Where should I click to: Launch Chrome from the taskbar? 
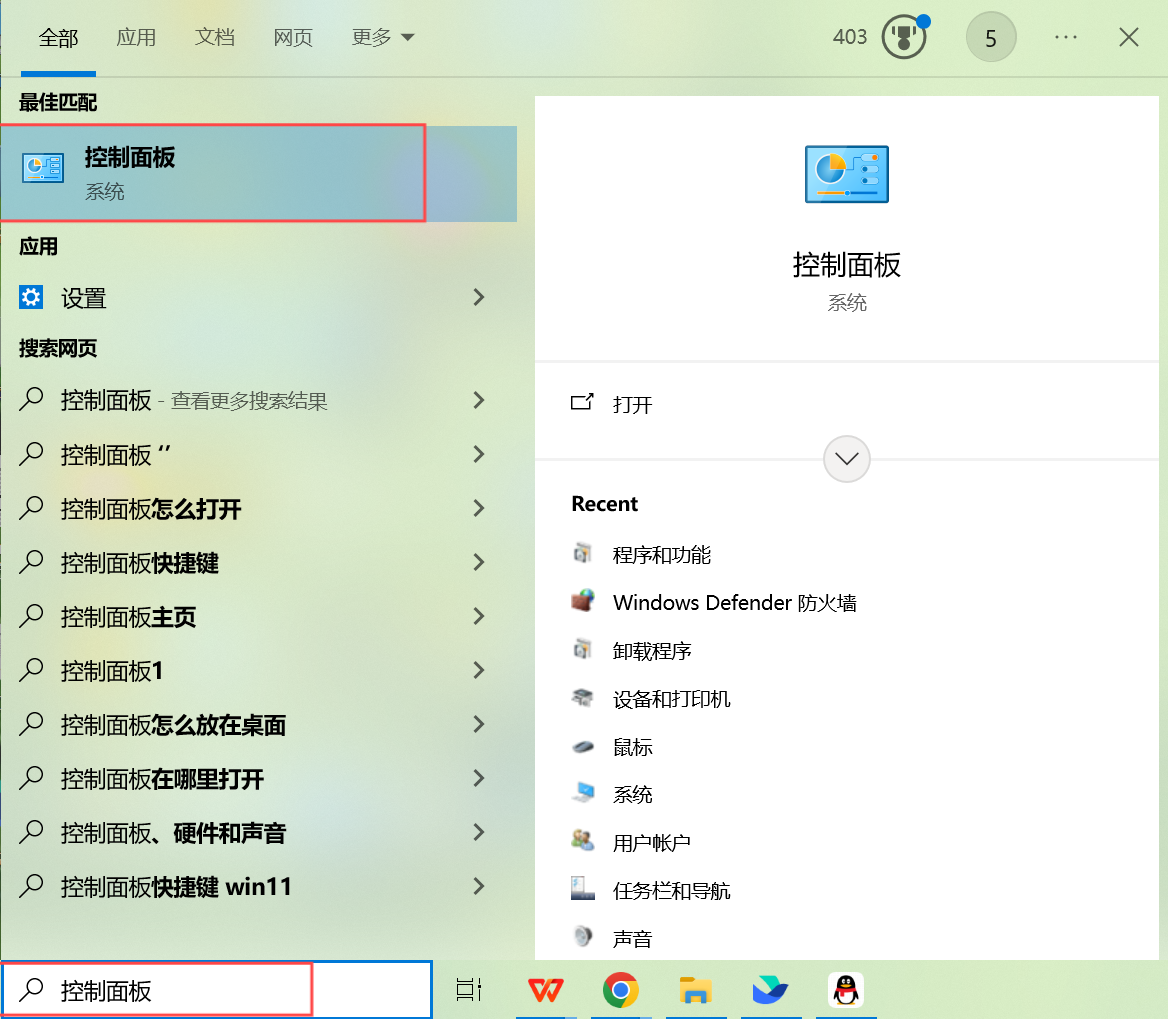[620, 990]
